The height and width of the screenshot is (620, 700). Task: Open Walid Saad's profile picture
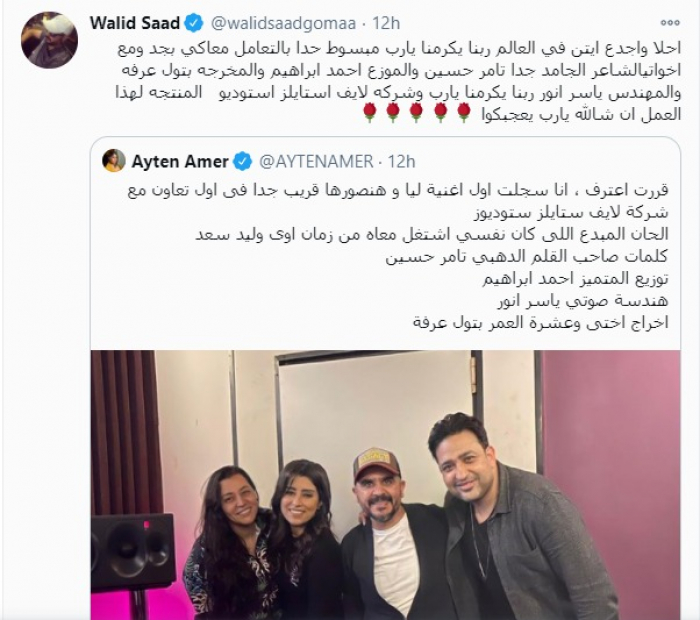point(49,40)
